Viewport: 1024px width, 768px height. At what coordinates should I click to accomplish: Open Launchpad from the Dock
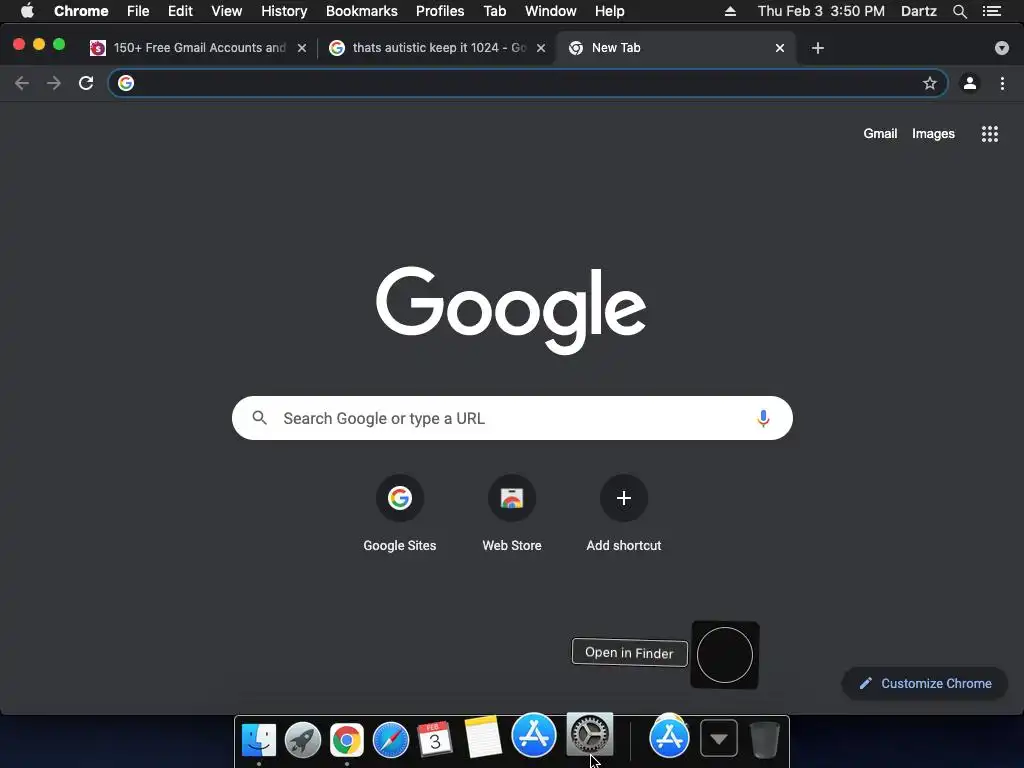tap(303, 740)
